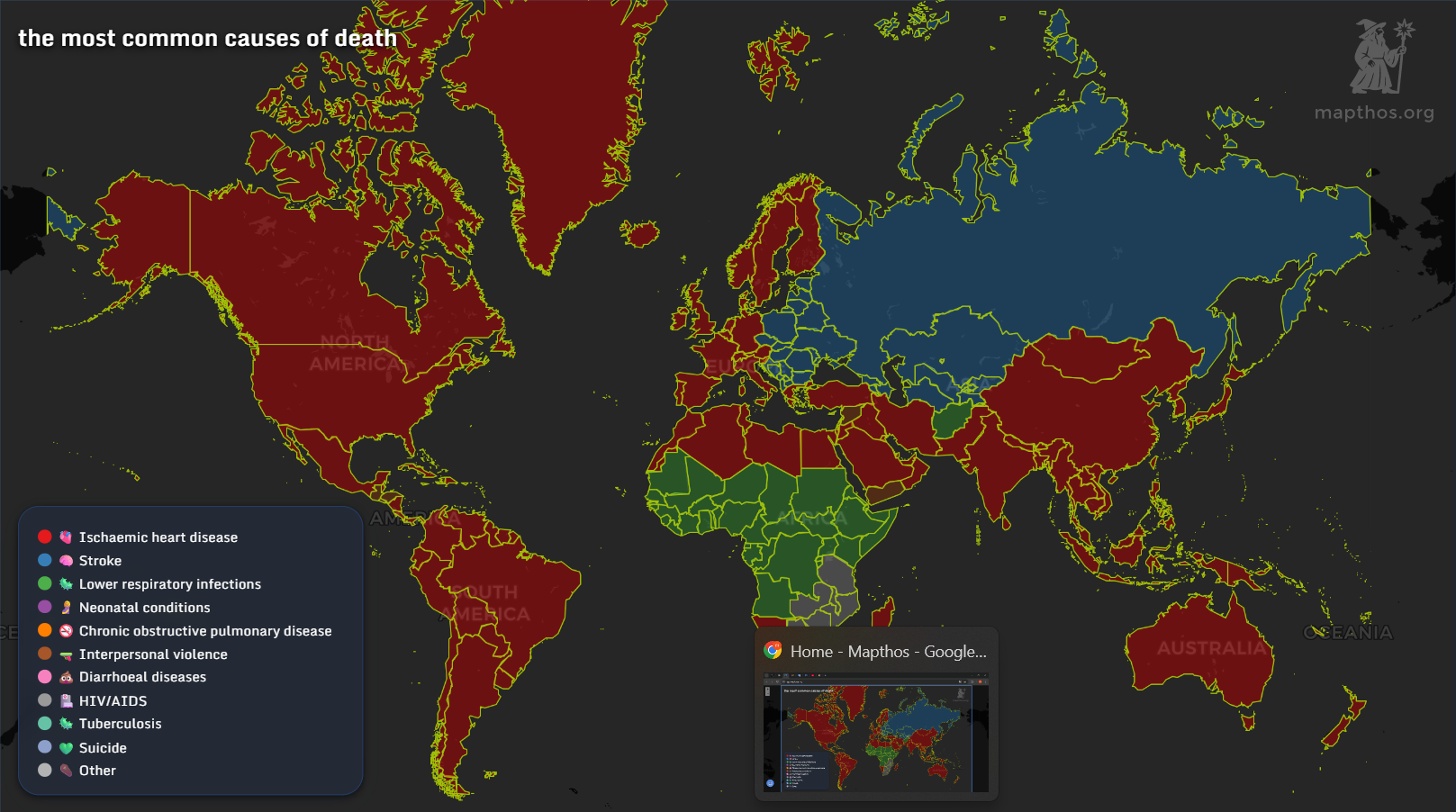Viewport: 1456px width, 812px height.
Task: Select the red Ischaemic heart disease color dot
Action: pos(44,537)
